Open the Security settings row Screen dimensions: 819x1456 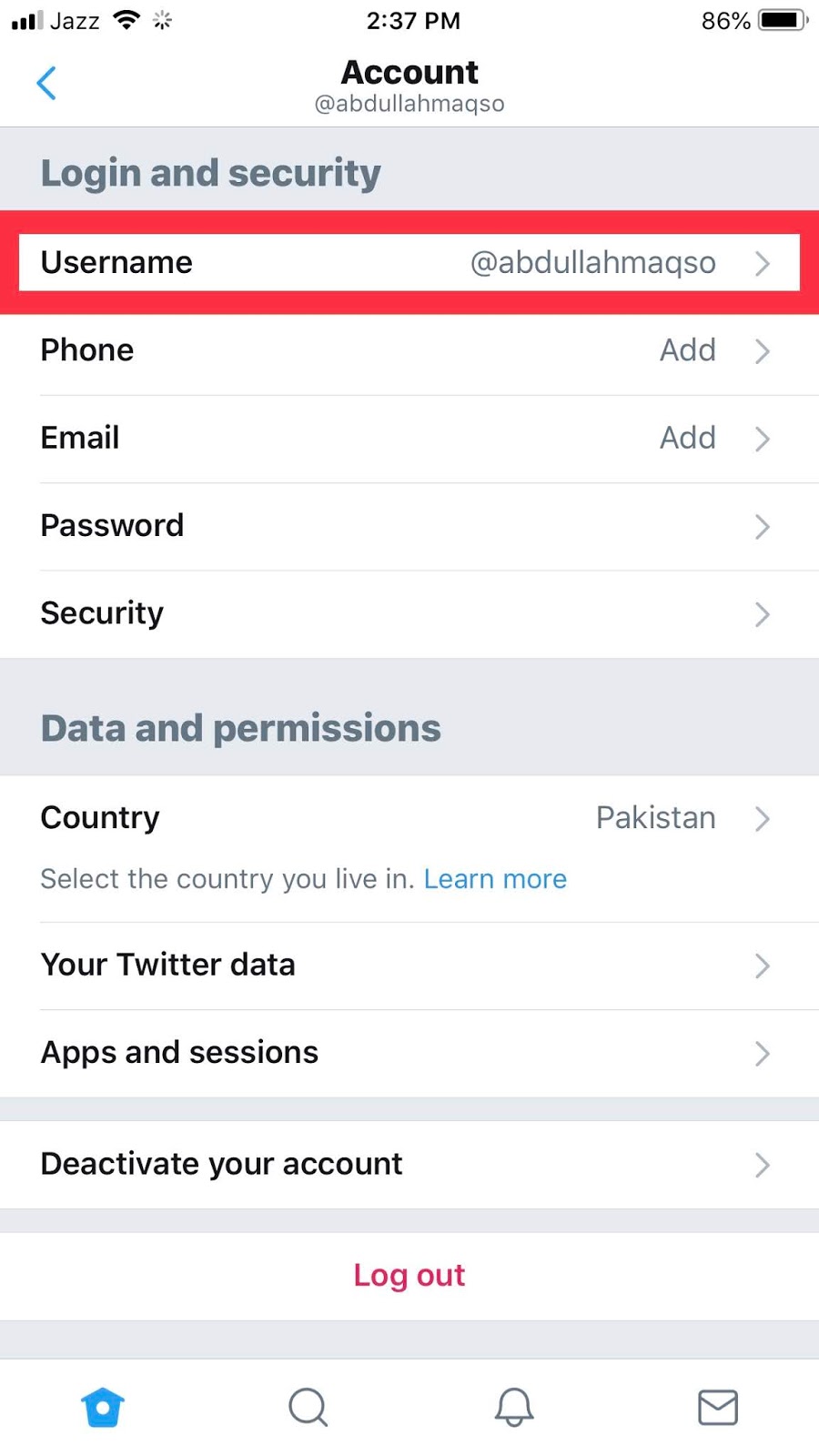(x=409, y=613)
